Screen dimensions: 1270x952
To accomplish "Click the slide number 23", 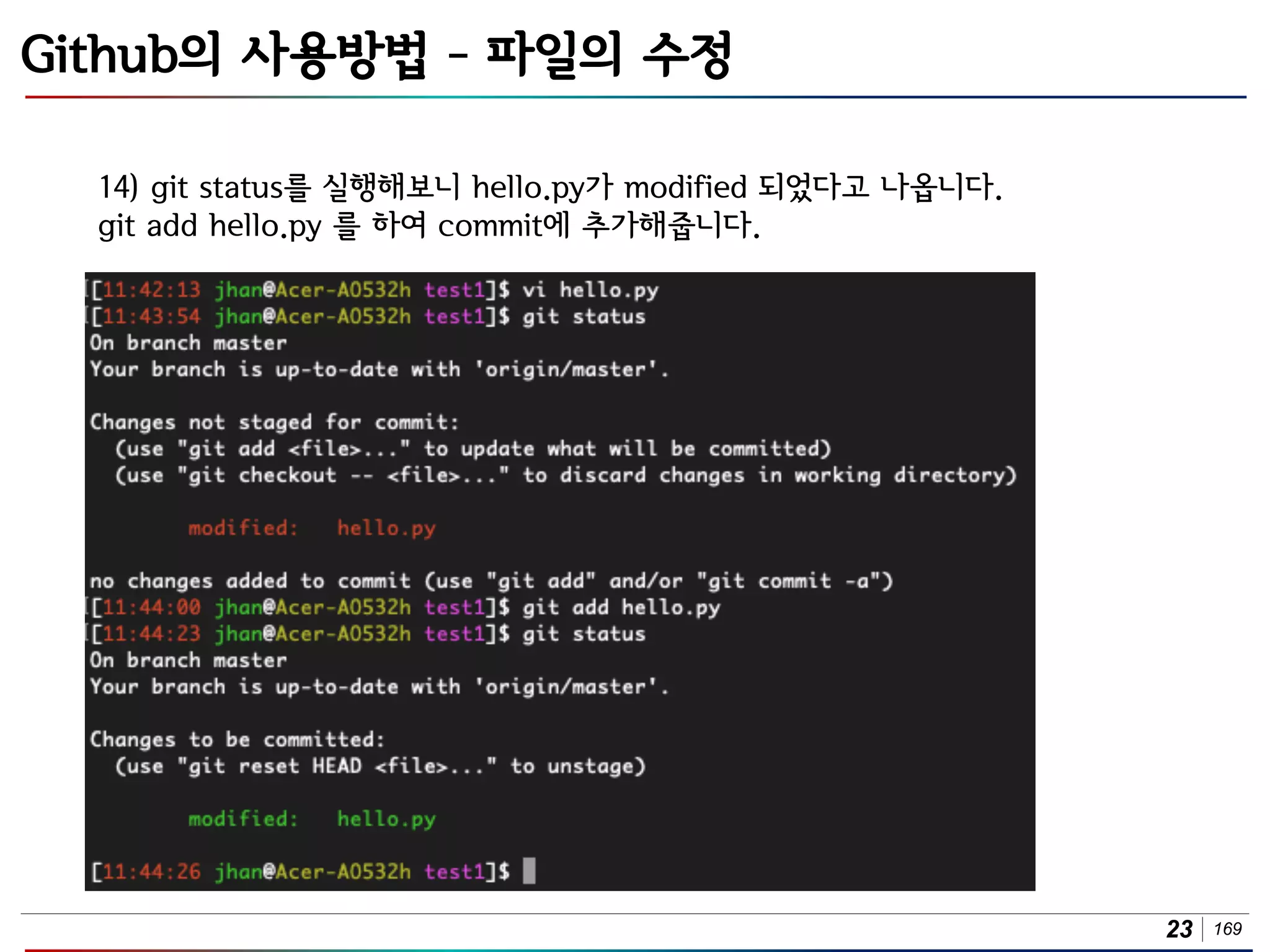I will [1179, 928].
